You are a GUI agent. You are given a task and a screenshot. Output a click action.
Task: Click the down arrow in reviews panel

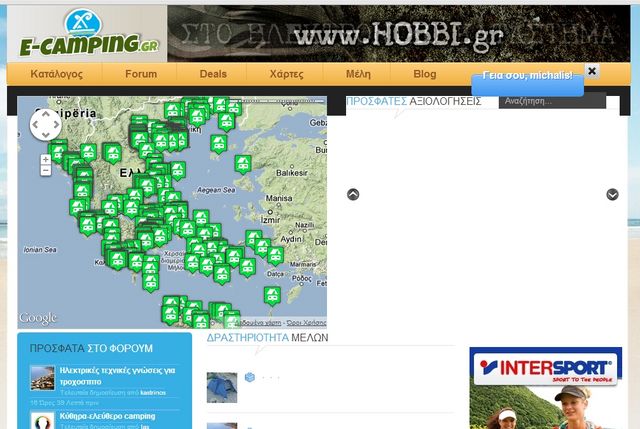[612, 194]
